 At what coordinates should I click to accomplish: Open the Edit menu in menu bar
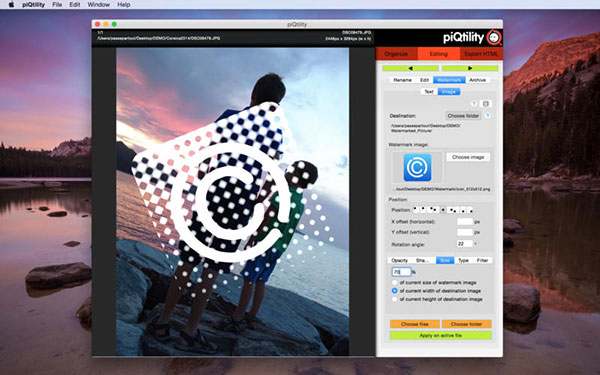[x=75, y=5]
